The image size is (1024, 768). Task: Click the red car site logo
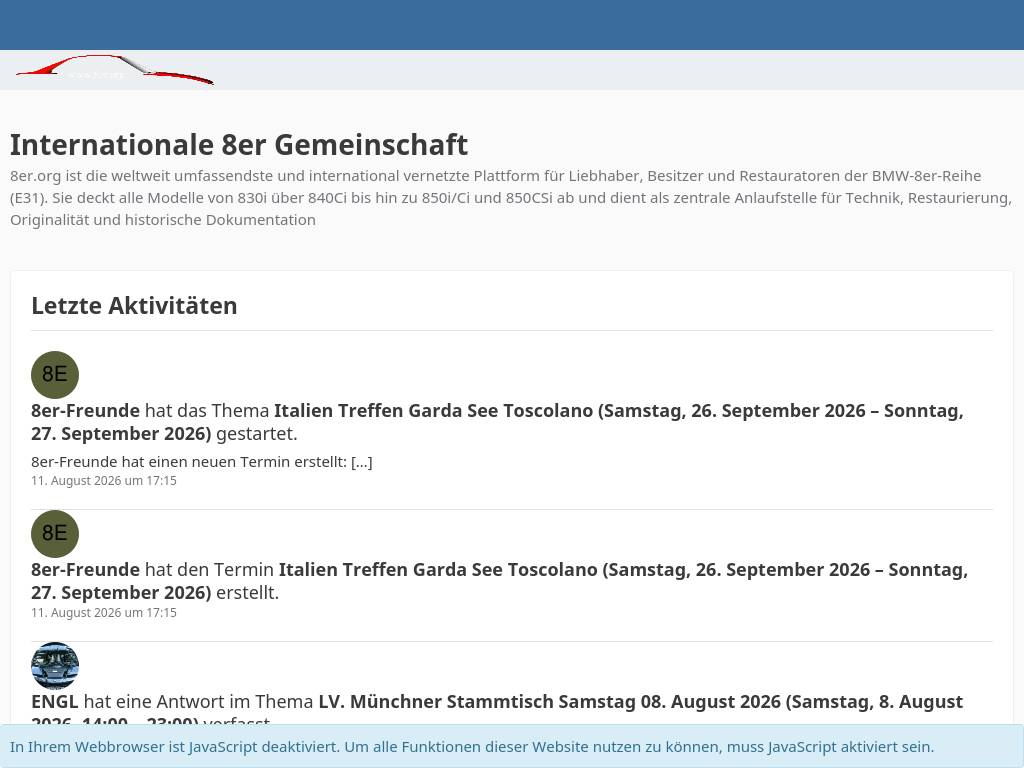coord(115,69)
